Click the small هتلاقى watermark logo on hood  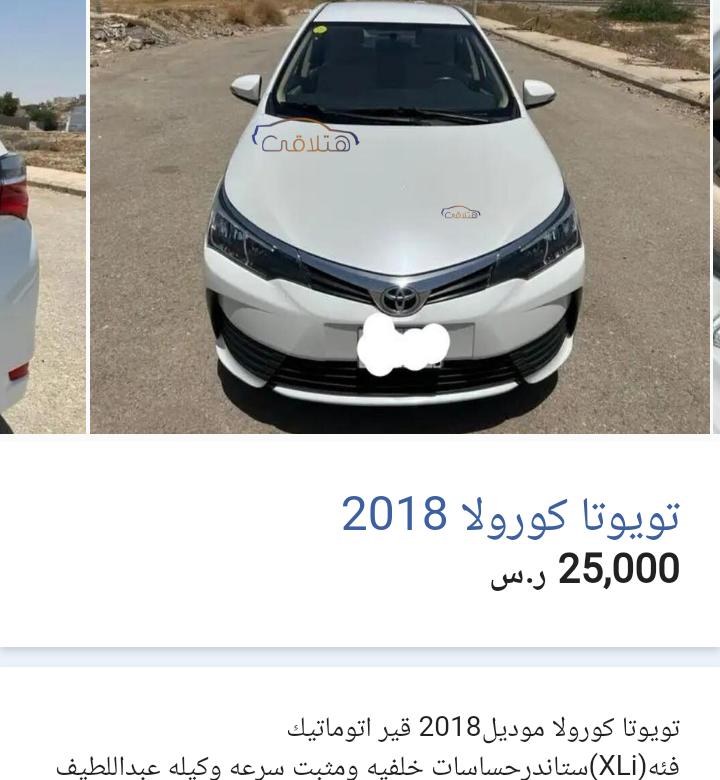pos(461,212)
